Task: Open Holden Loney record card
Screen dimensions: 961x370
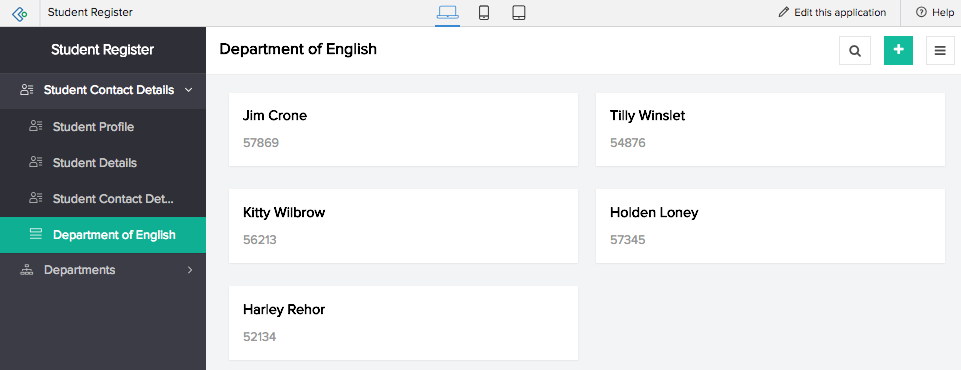Action: tap(770, 226)
